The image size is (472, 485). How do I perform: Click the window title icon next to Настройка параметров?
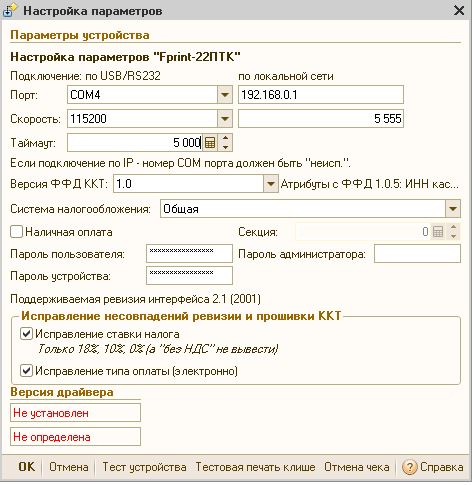[x=9, y=10]
